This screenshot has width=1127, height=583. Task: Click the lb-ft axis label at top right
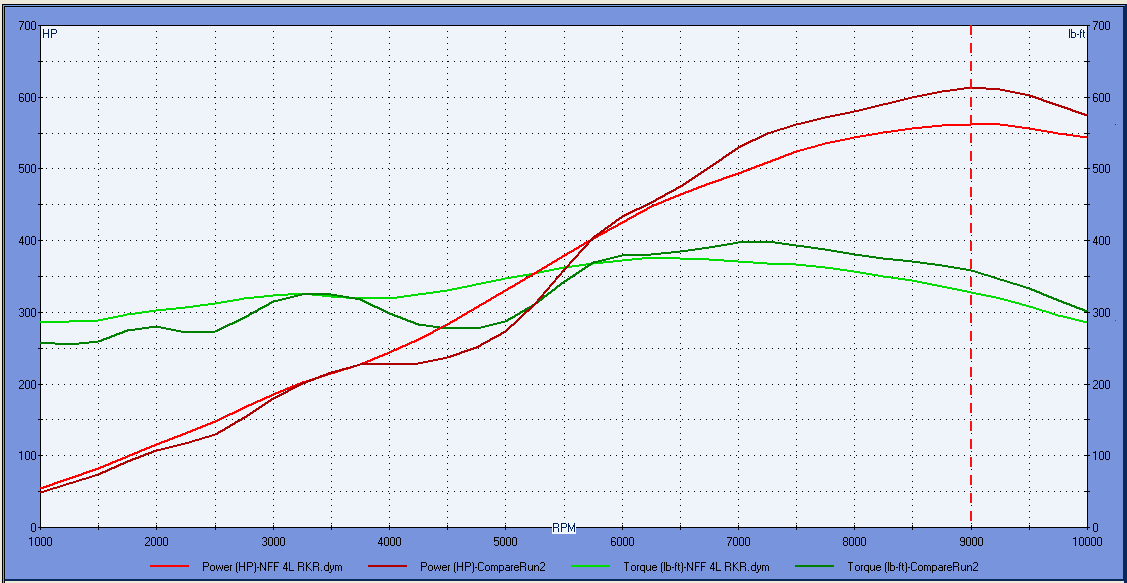[x=1076, y=34]
